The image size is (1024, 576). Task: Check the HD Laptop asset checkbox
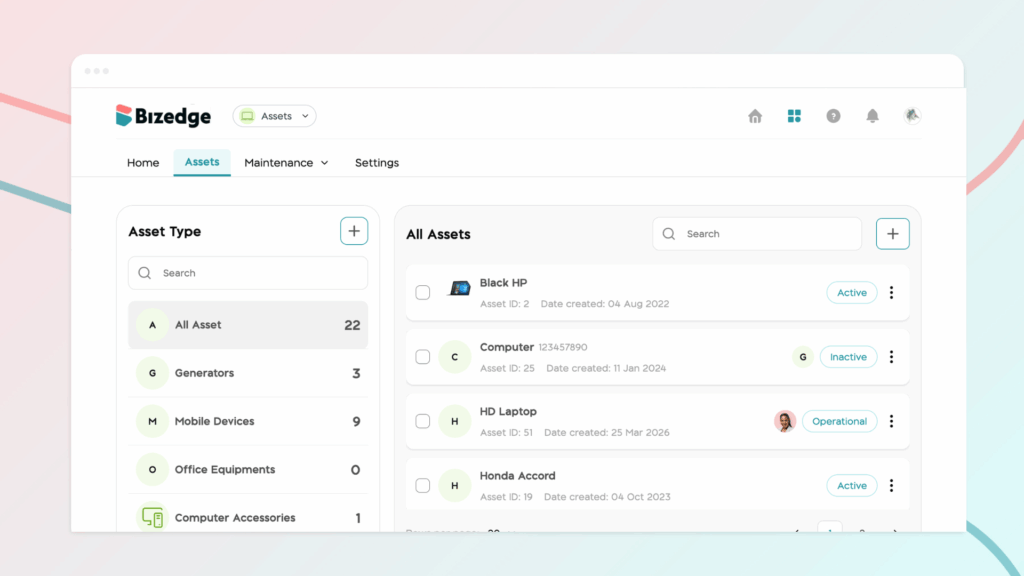(423, 422)
